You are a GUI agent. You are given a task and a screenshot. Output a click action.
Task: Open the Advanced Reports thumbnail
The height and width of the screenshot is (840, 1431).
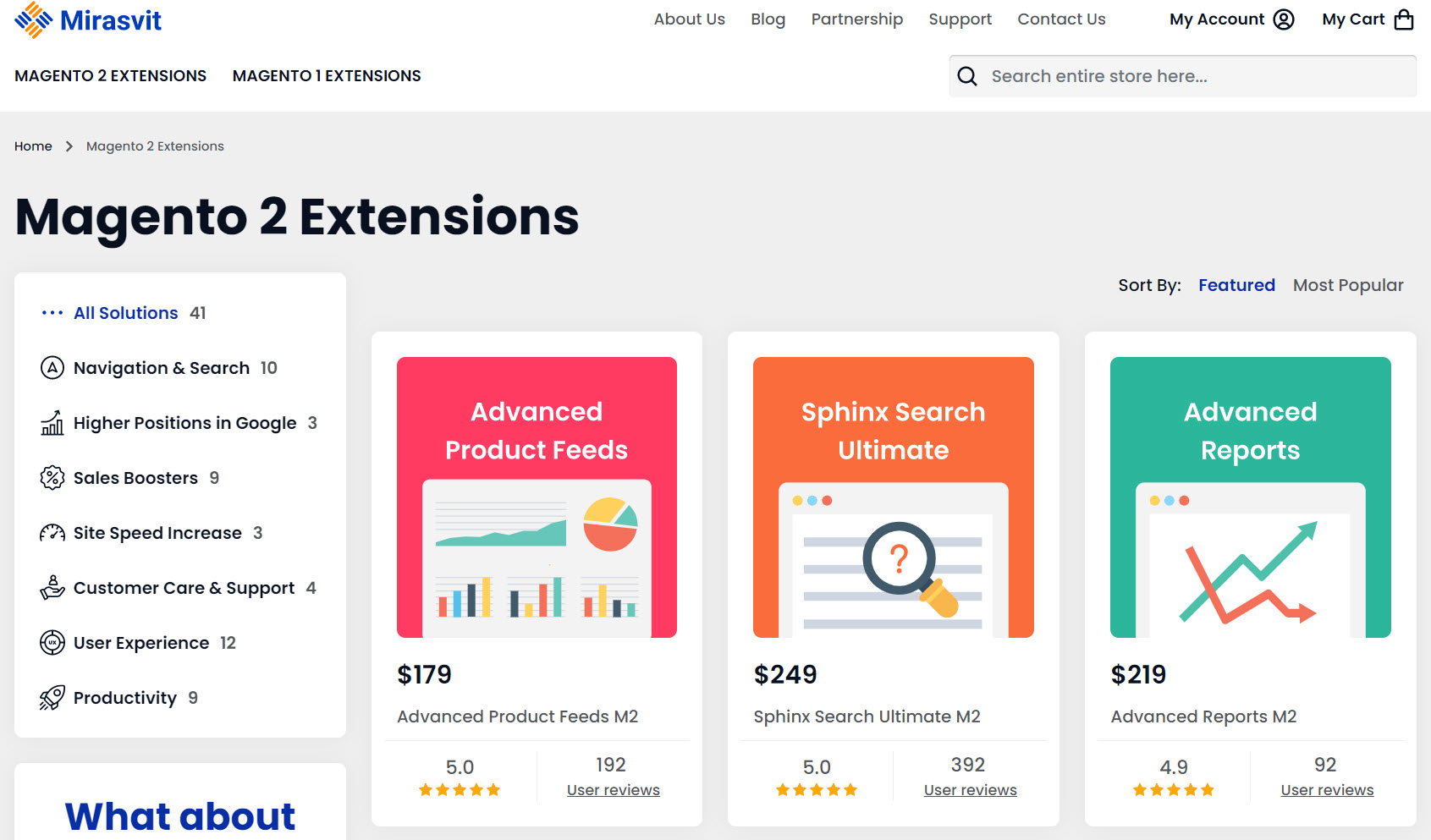tap(1251, 497)
